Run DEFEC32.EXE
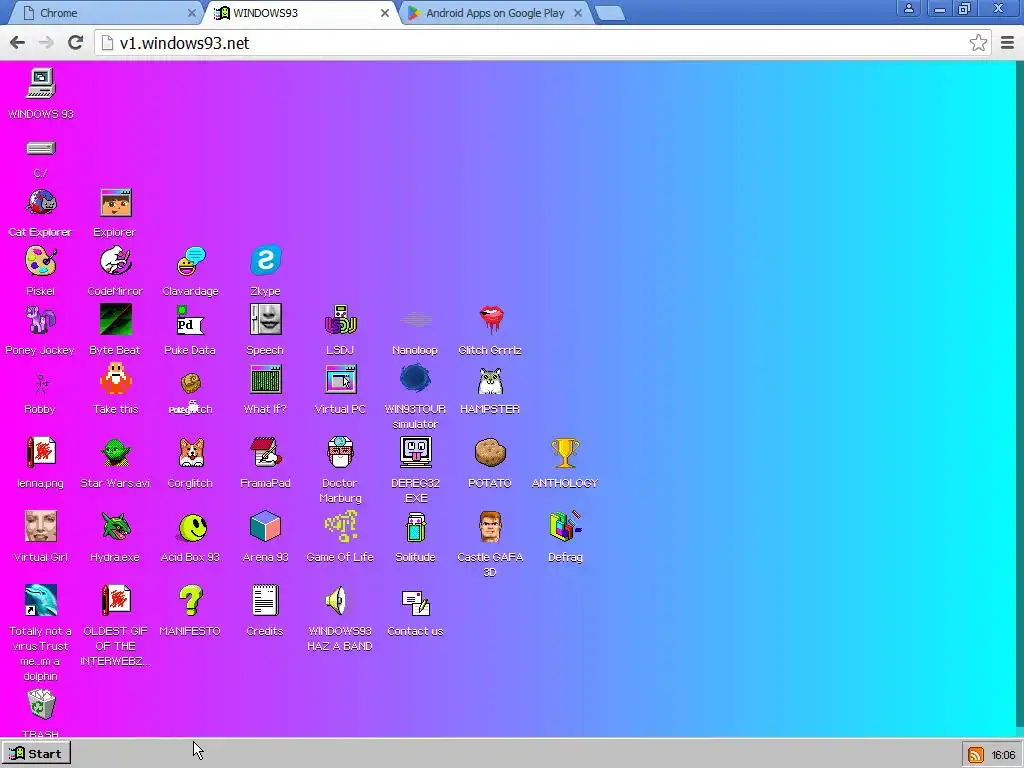The height and width of the screenshot is (768, 1024). tap(415, 452)
